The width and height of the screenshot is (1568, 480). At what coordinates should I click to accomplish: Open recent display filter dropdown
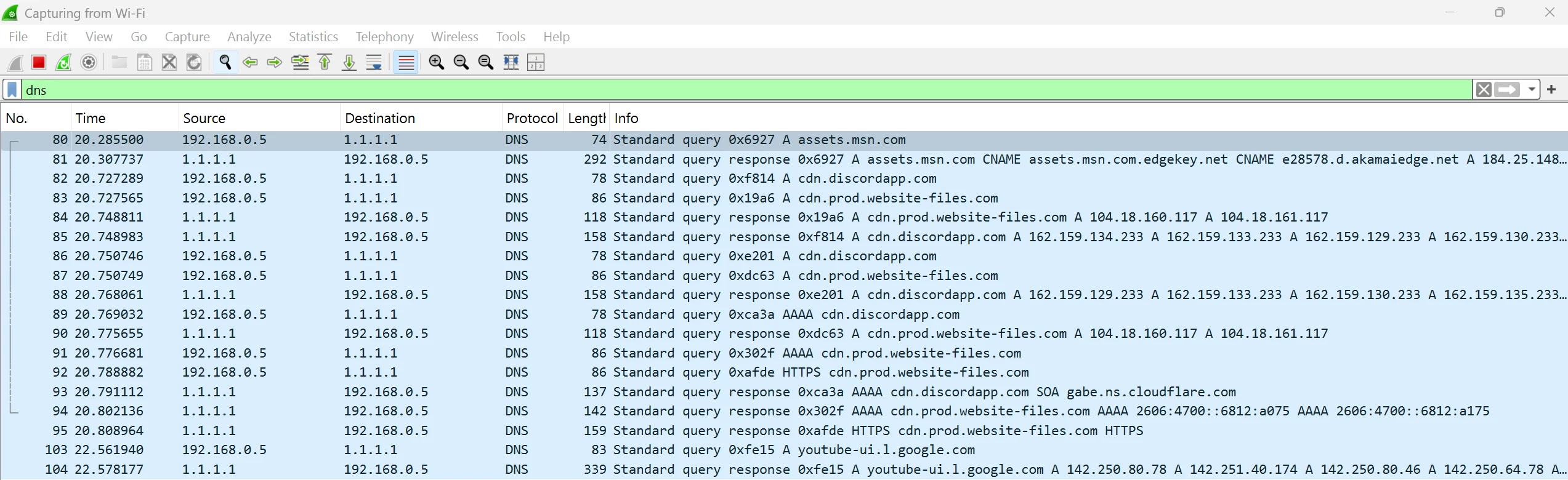(1532, 90)
